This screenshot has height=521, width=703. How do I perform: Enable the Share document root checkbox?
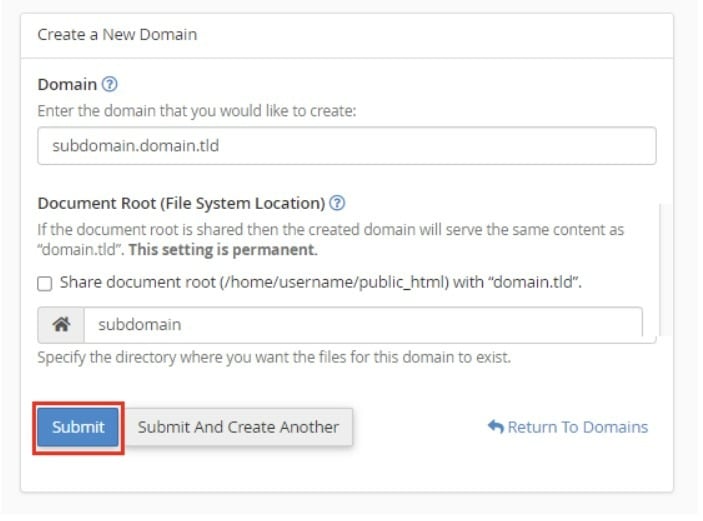(45, 284)
